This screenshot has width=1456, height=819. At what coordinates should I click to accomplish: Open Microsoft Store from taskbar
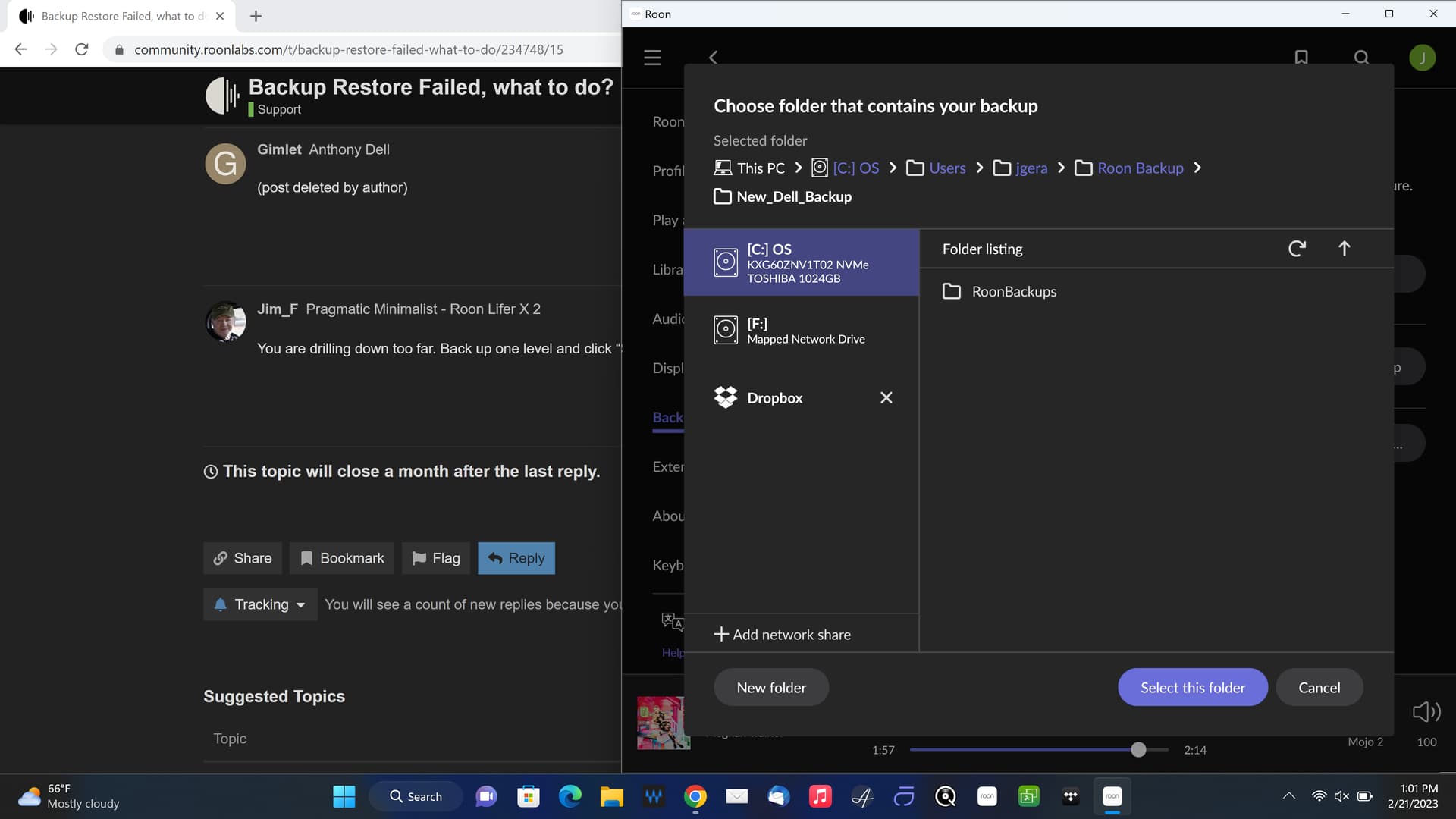pyautogui.click(x=528, y=796)
